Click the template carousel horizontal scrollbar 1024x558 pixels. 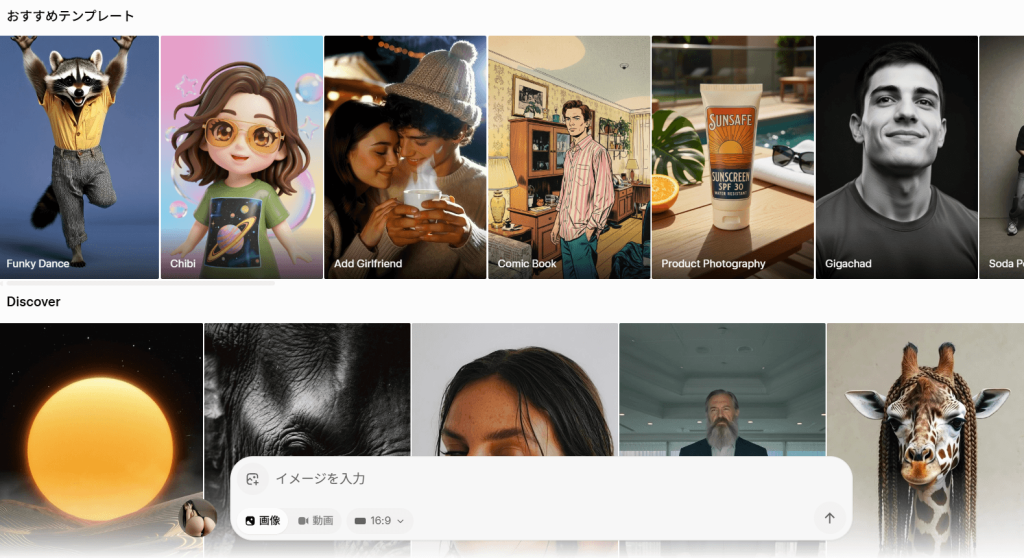pos(138,284)
